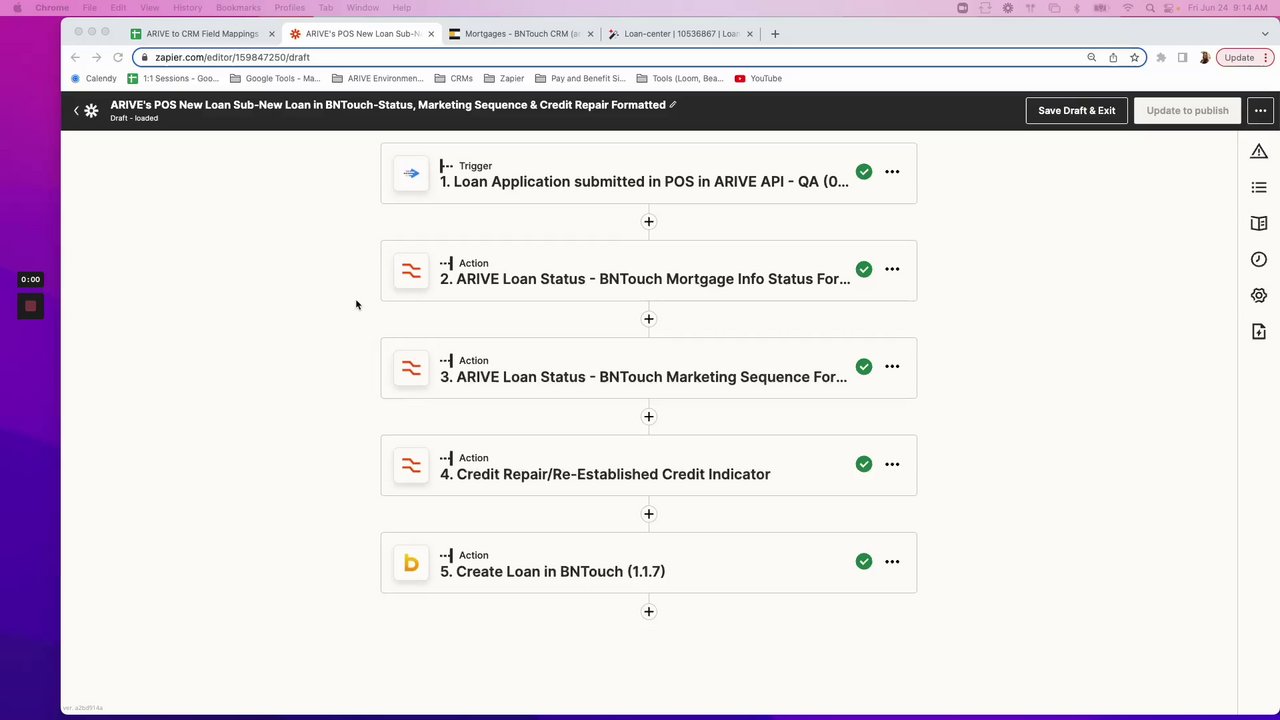The image size is (1280, 720).
Task: Open the guide book sidebar icon
Action: pos(1259,223)
